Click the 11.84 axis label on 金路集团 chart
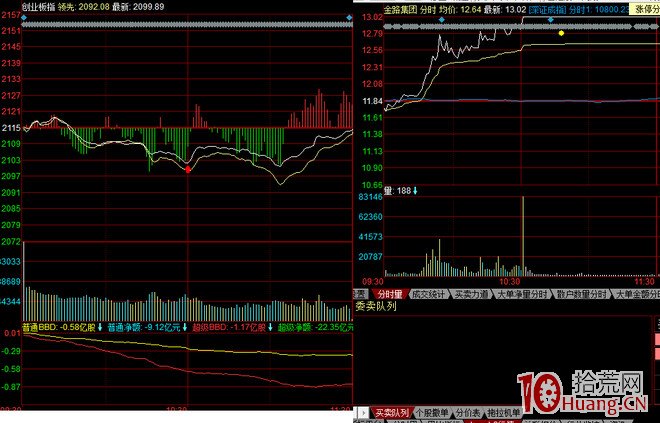This screenshot has width=660, height=423. click(x=372, y=101)
